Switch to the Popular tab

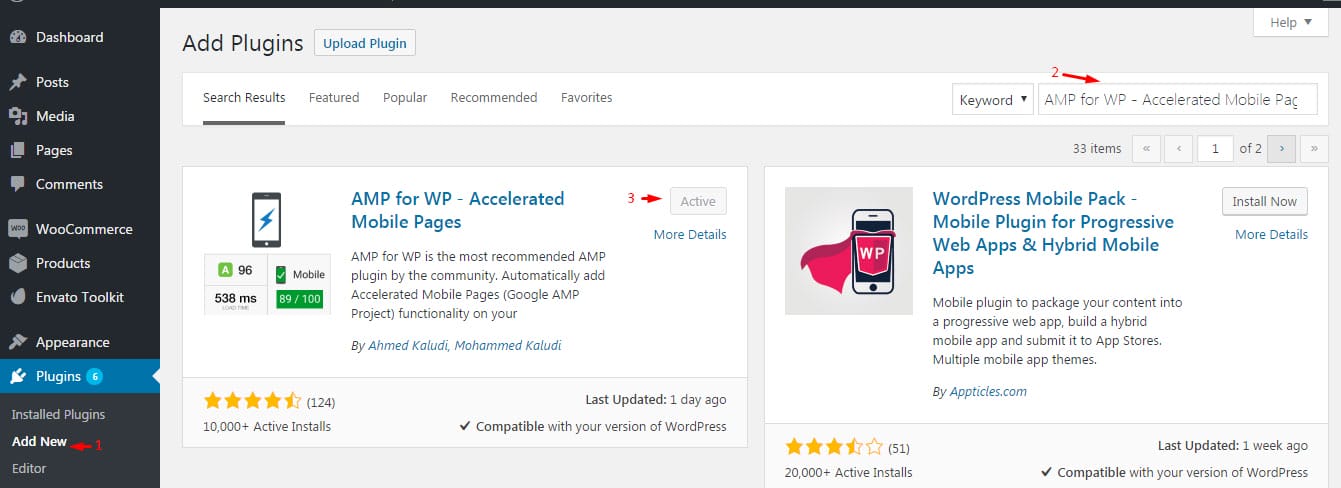tap(405, 98)
